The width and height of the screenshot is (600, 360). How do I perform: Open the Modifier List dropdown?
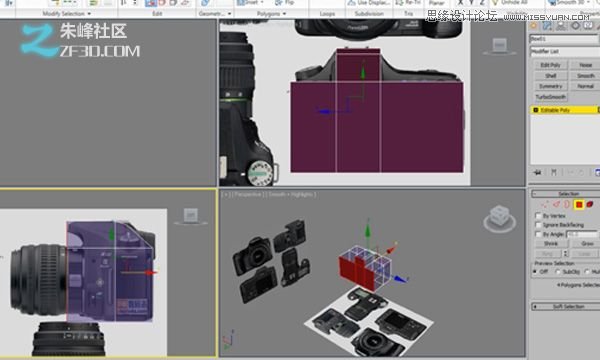point(565,51)
